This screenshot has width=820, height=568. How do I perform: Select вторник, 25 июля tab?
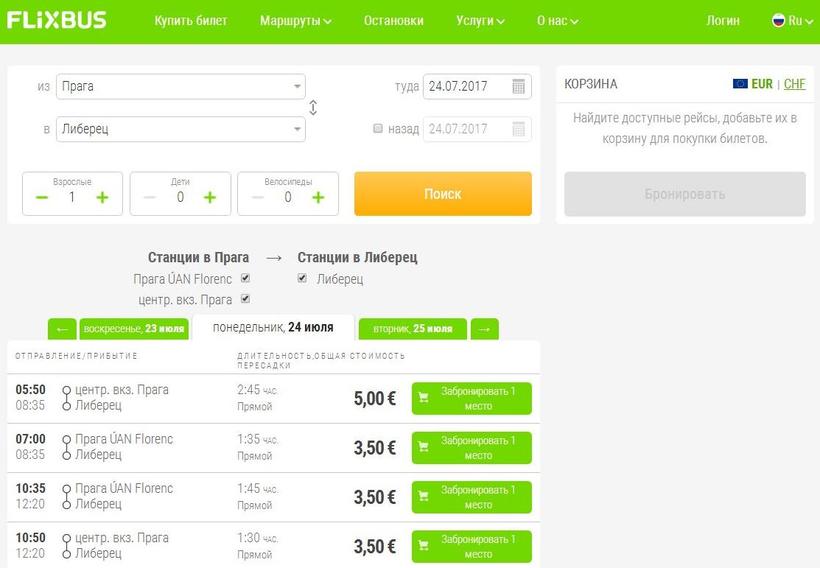coord(413,329)
